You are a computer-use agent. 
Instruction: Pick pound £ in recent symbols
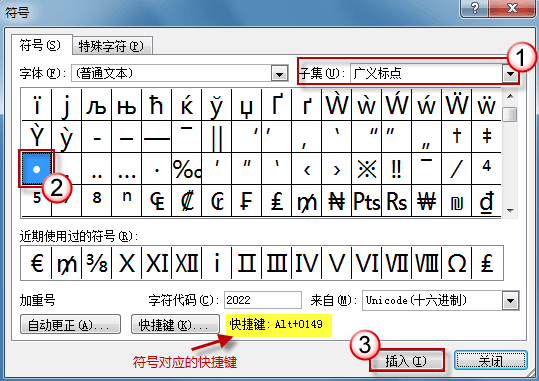click(x=487, y=263)
